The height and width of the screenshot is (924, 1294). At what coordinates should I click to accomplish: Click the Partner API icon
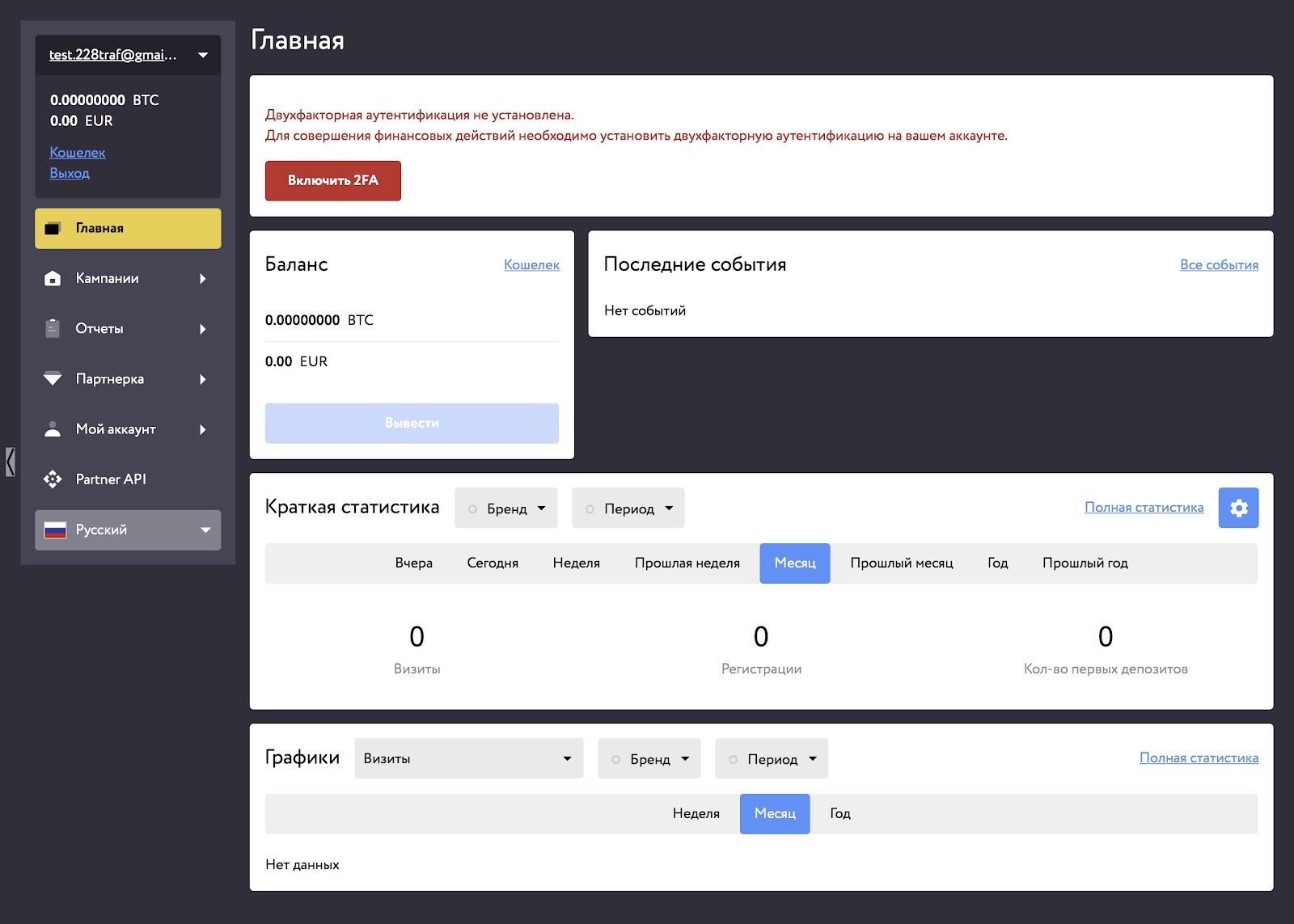coord(53,479)
